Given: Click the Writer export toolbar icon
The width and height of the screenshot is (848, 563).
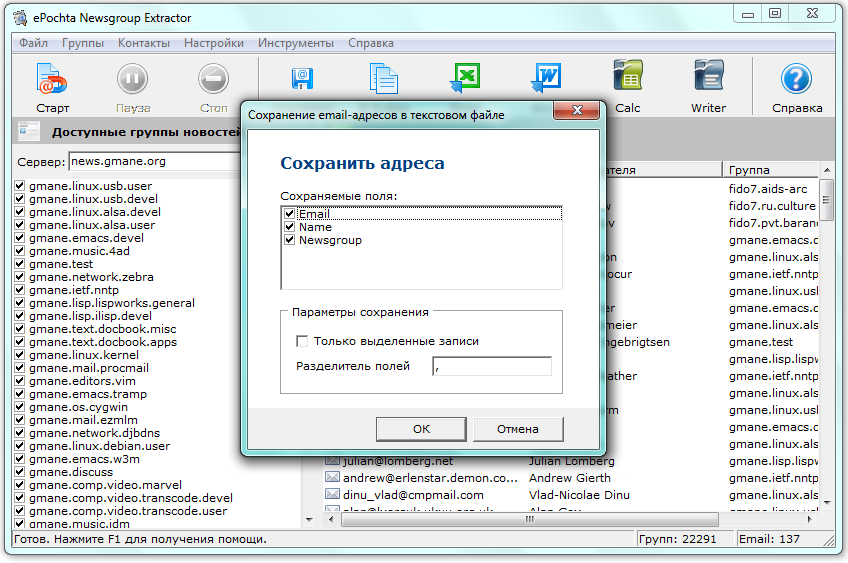Looking at the screenshot, I should (x=708, y=76).
